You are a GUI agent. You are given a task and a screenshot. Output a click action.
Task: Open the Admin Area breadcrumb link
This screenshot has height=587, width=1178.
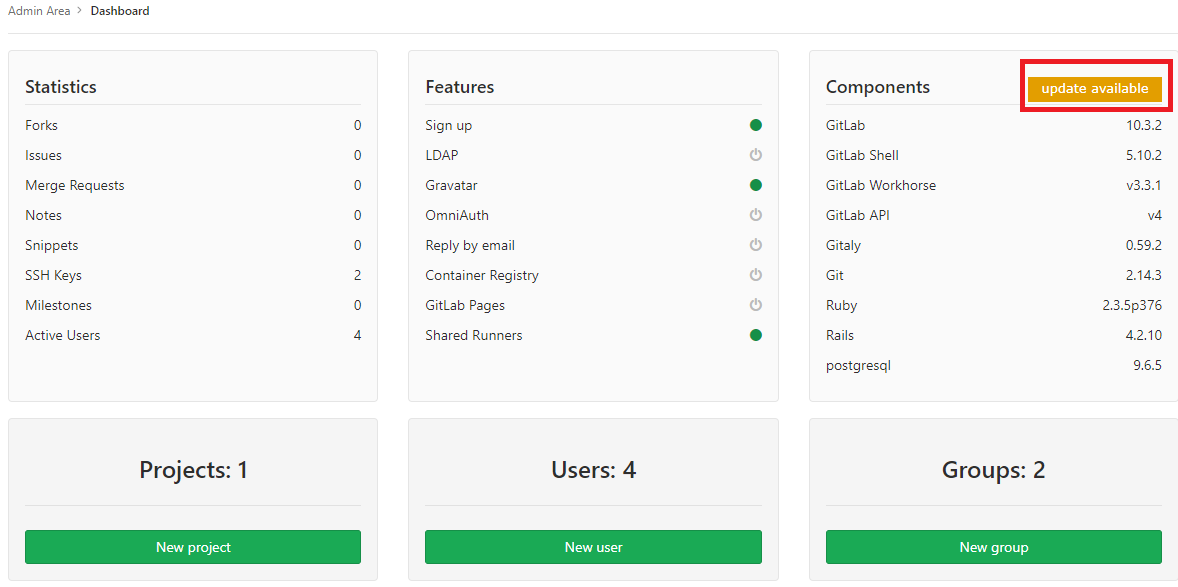click(x=39, y=11)
